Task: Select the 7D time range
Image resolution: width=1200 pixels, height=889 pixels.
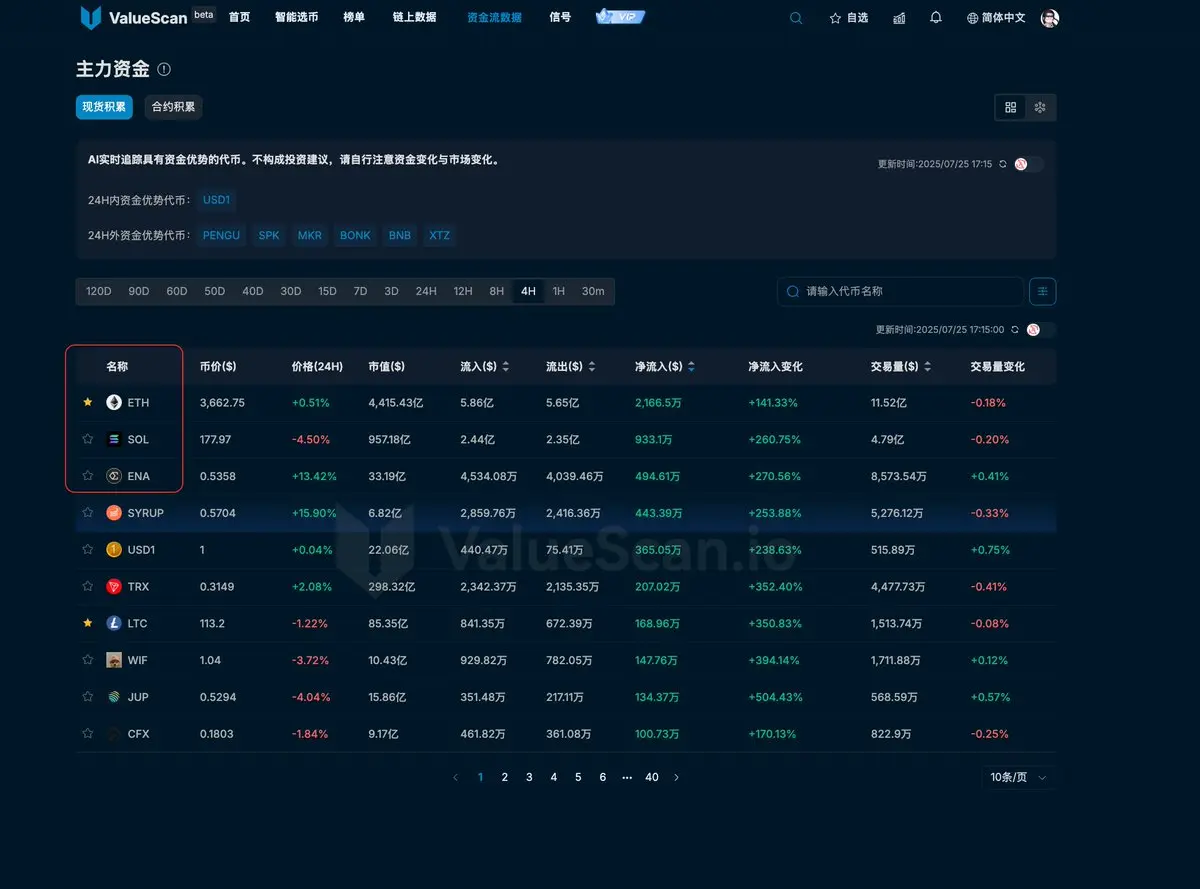Action: (360, 291)
